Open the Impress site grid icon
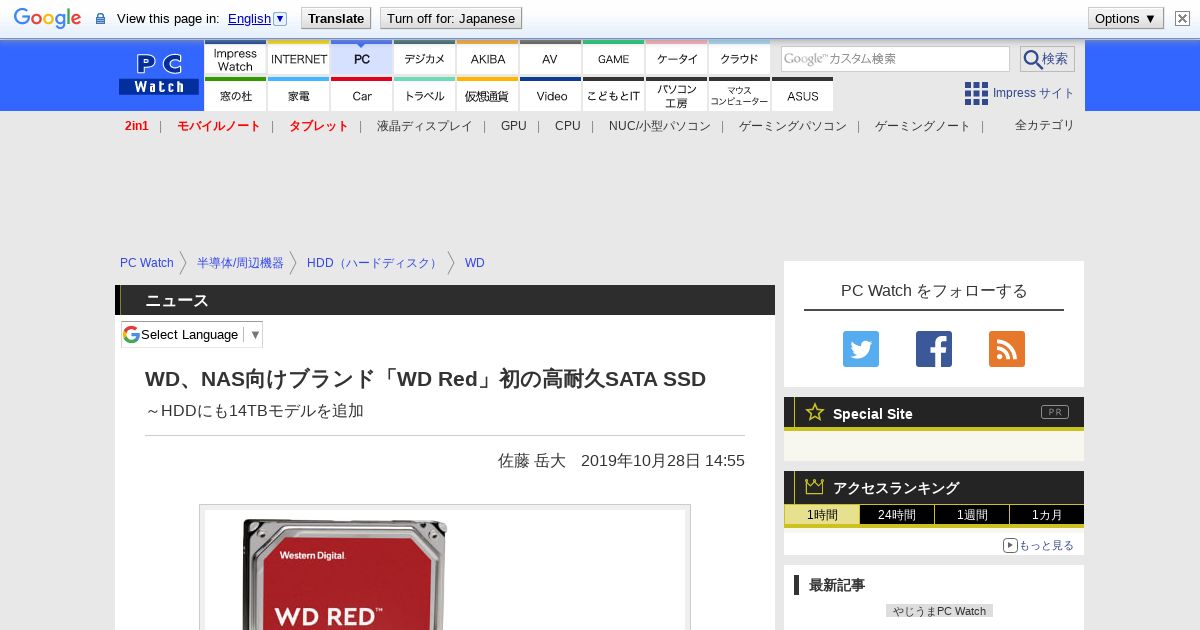Image resolution: width=1200 pixels, height=630 pixels. (x=976, y=93)
